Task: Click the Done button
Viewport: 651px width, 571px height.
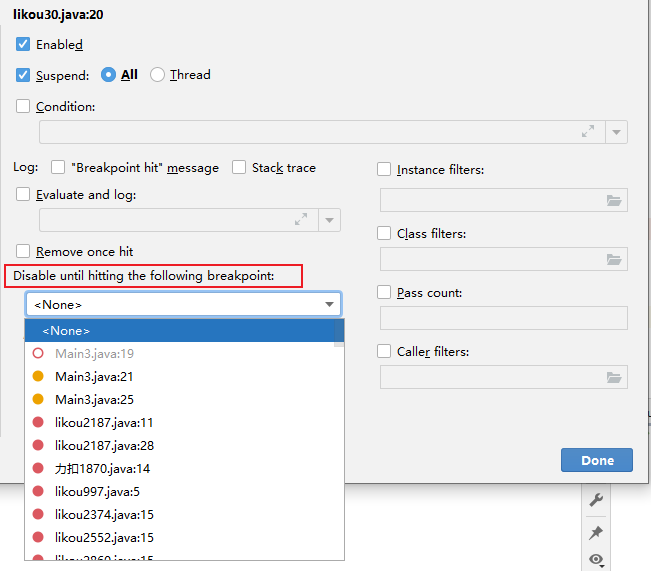Action: tap(597, 460)
